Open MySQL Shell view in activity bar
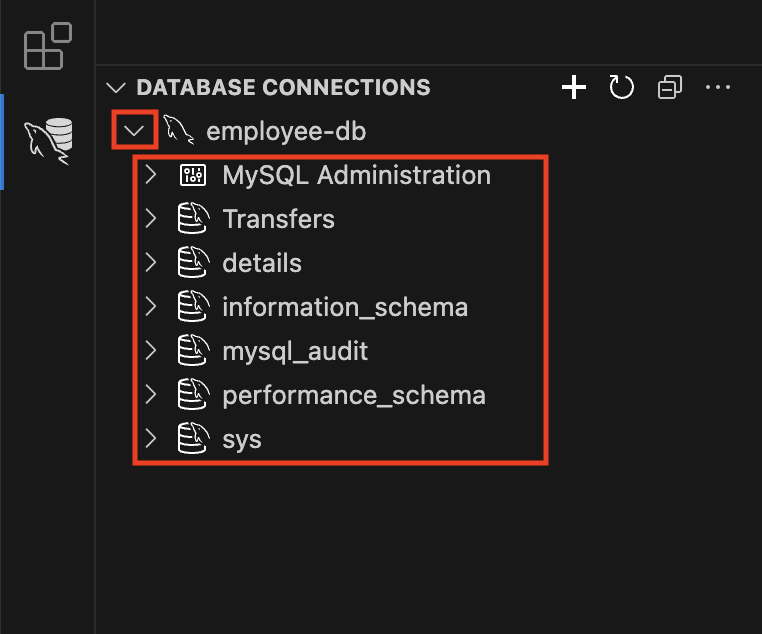This screenshot has width=762, height=634. (x=49, y=141)
